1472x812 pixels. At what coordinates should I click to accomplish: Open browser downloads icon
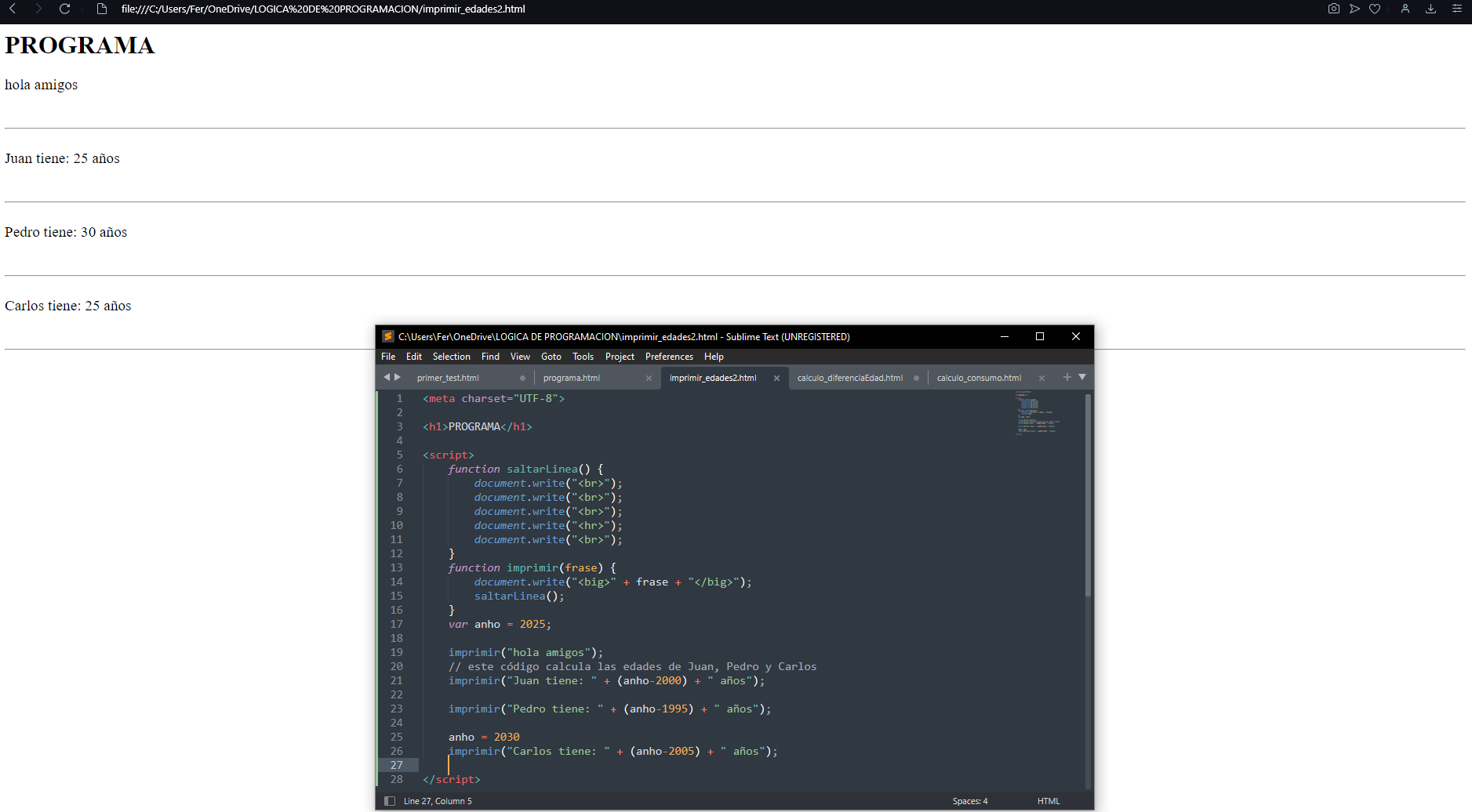1430,9
